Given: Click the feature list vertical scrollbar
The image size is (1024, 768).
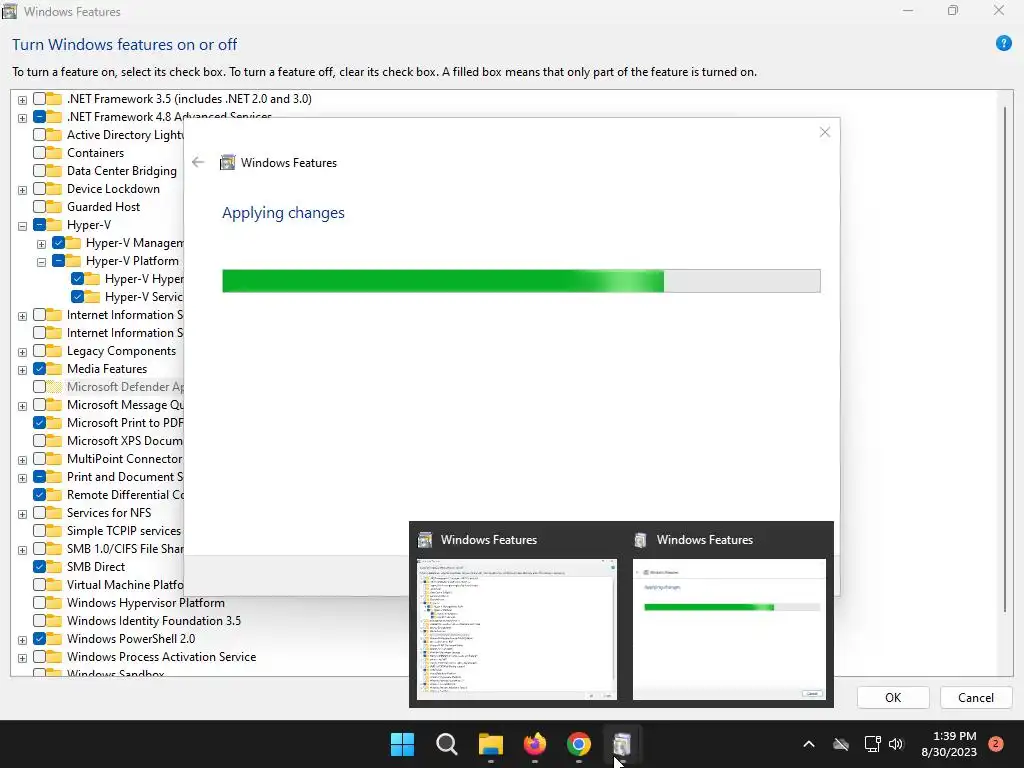Looking at the screenshot, I should (x=1005, y=359).
